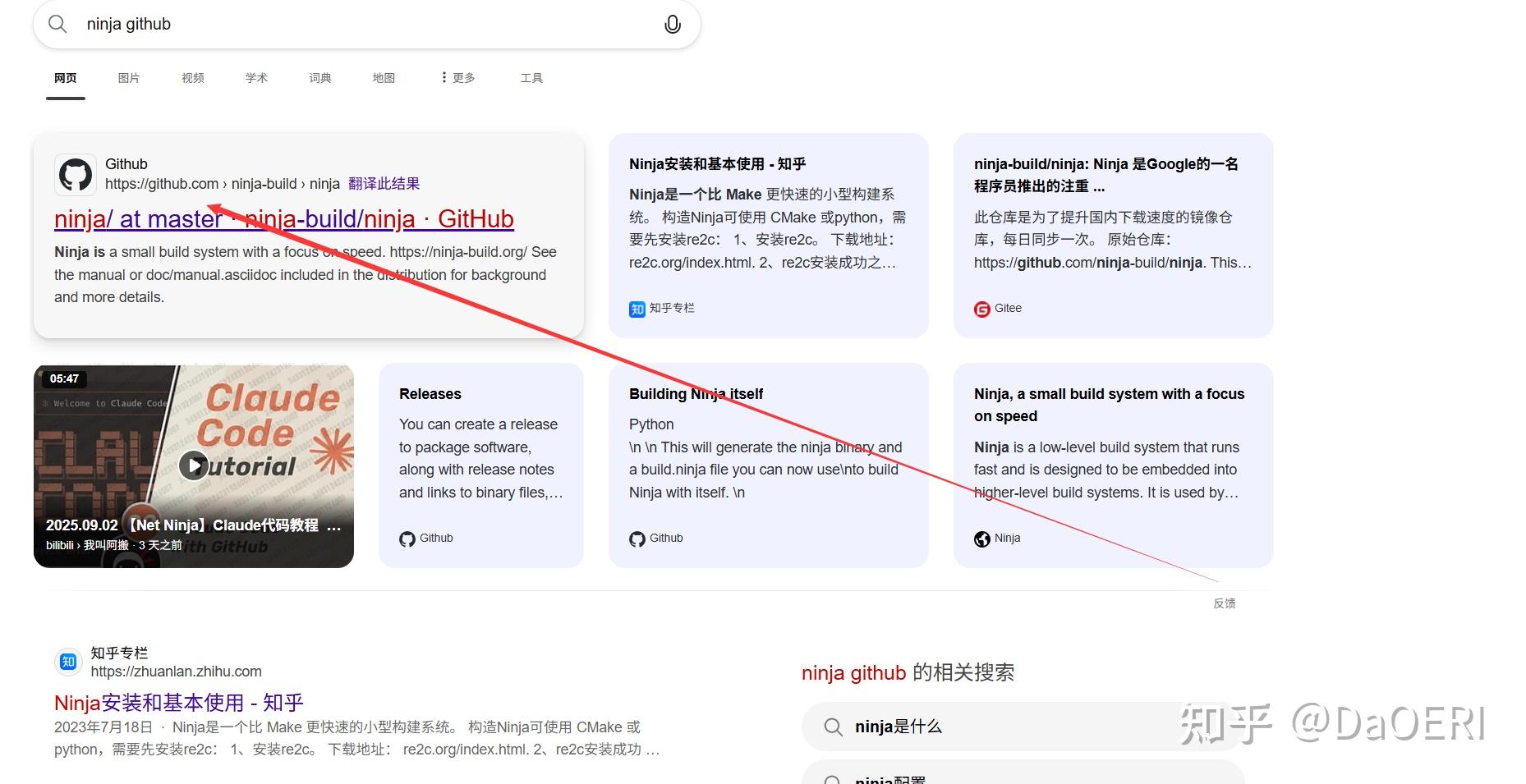Click the magnifier icon beside ninja是什么
The image size is (1526, 784).
[833, 727]
